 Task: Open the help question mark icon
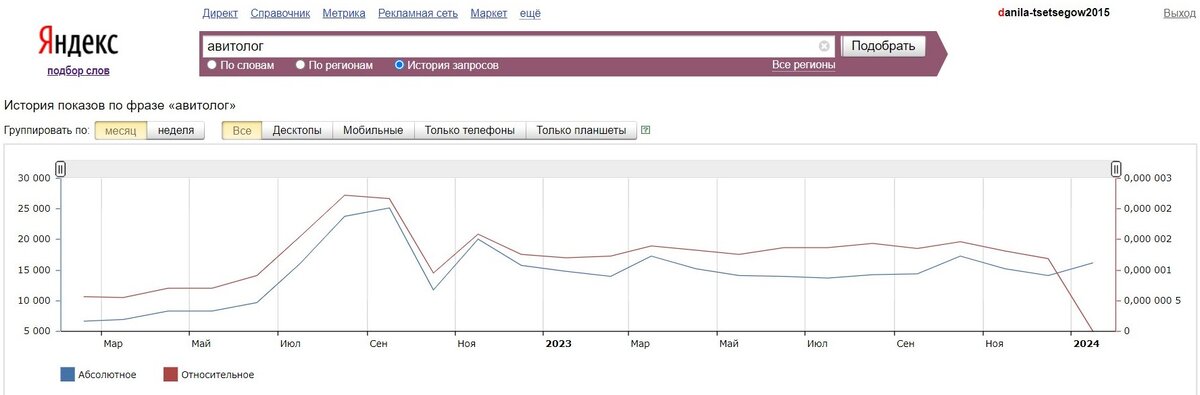coord(646,130)
